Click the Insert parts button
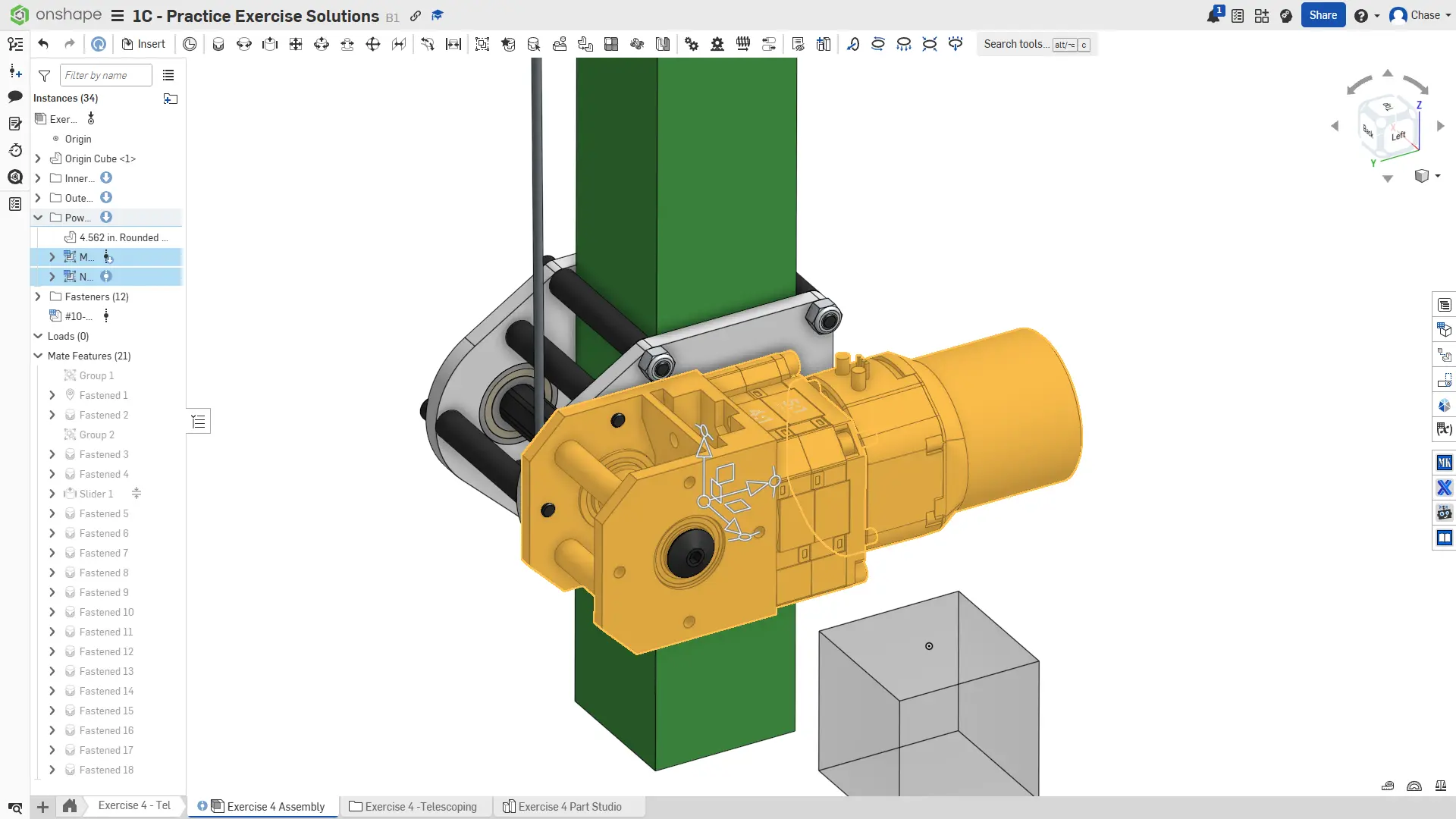Viewport: 1456px width, 819px height. point(143,44)
